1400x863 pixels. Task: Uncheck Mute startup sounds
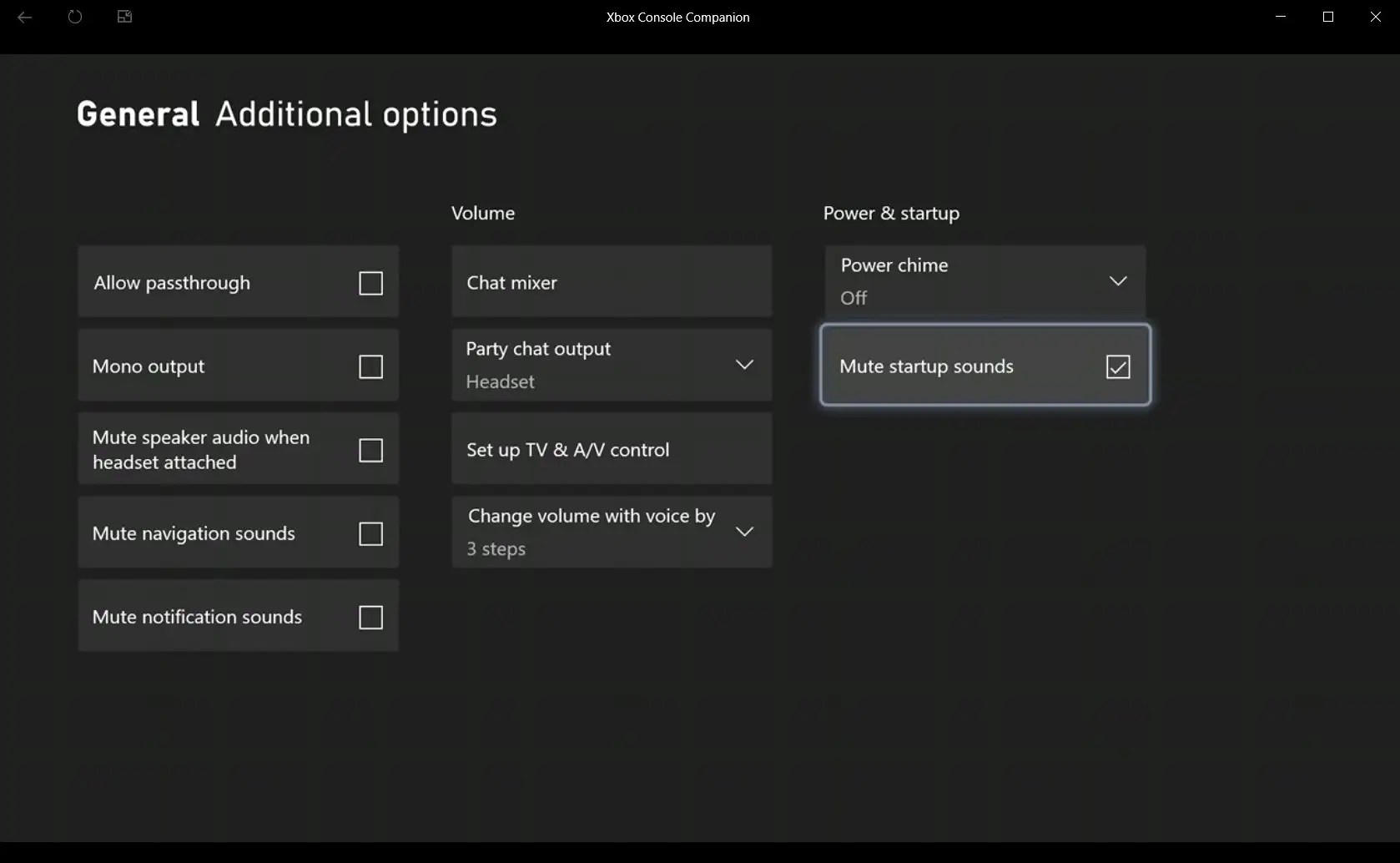1118,366
